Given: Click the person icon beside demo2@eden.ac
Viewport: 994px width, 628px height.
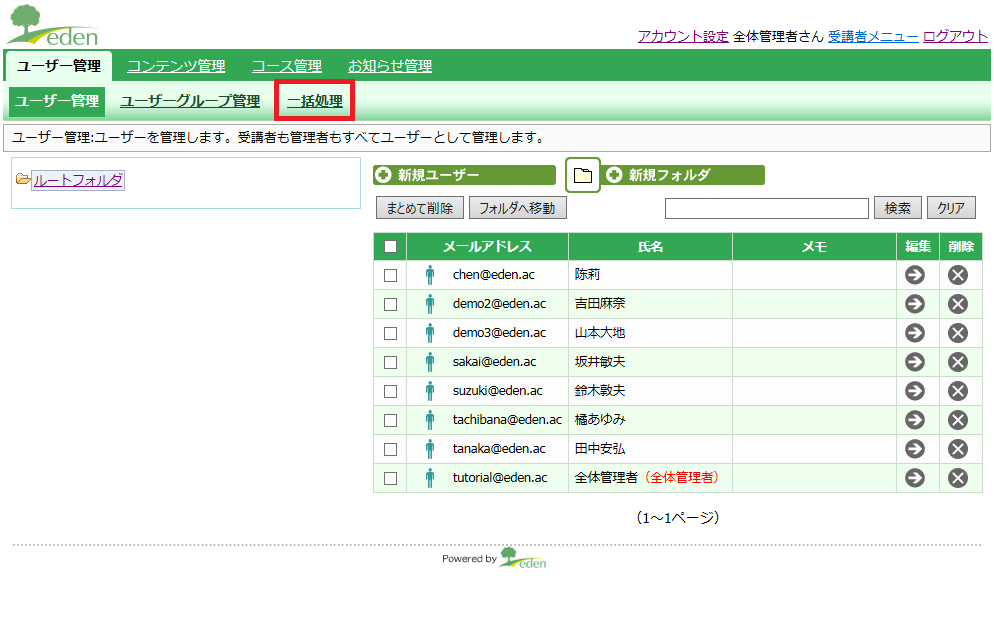Looking at the screenshot, I should click(430, 304).
